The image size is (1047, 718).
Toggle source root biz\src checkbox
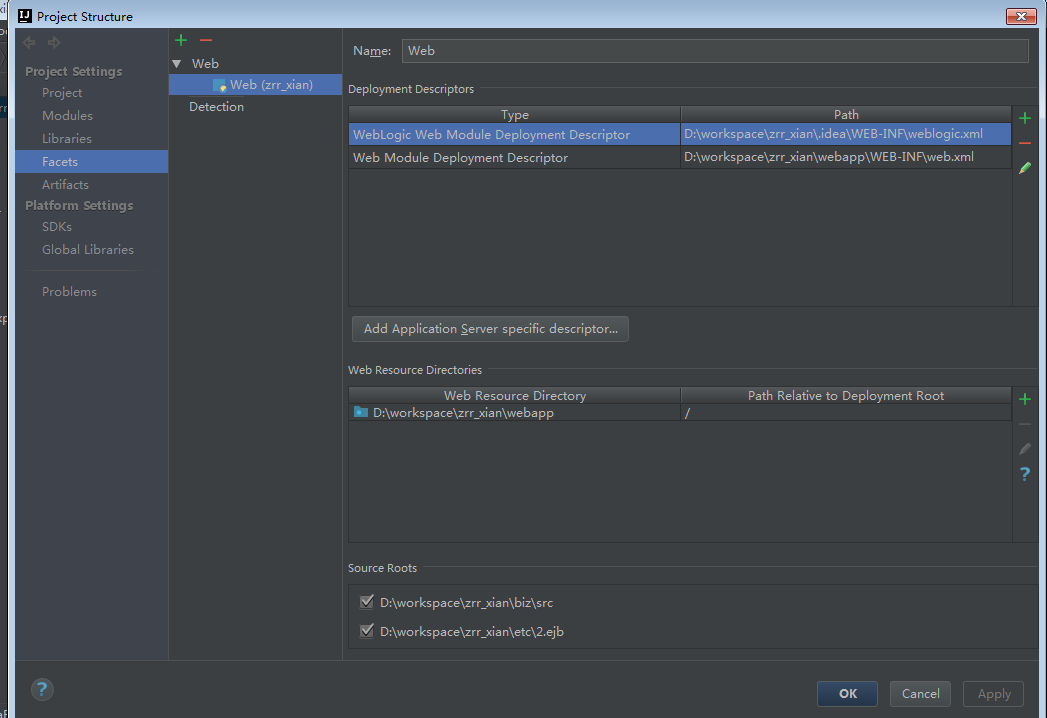tap(367, 602)
